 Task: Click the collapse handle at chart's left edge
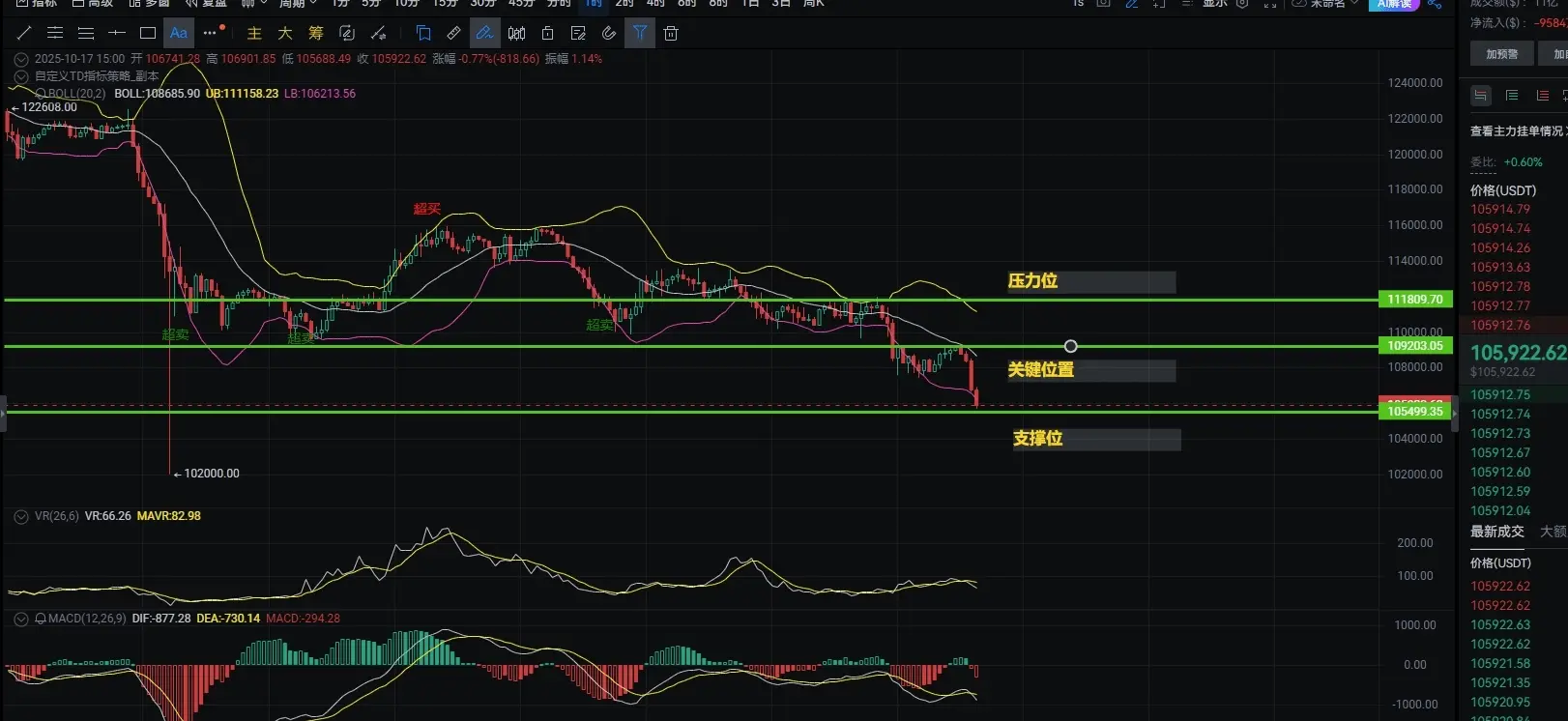coord(3,413)
